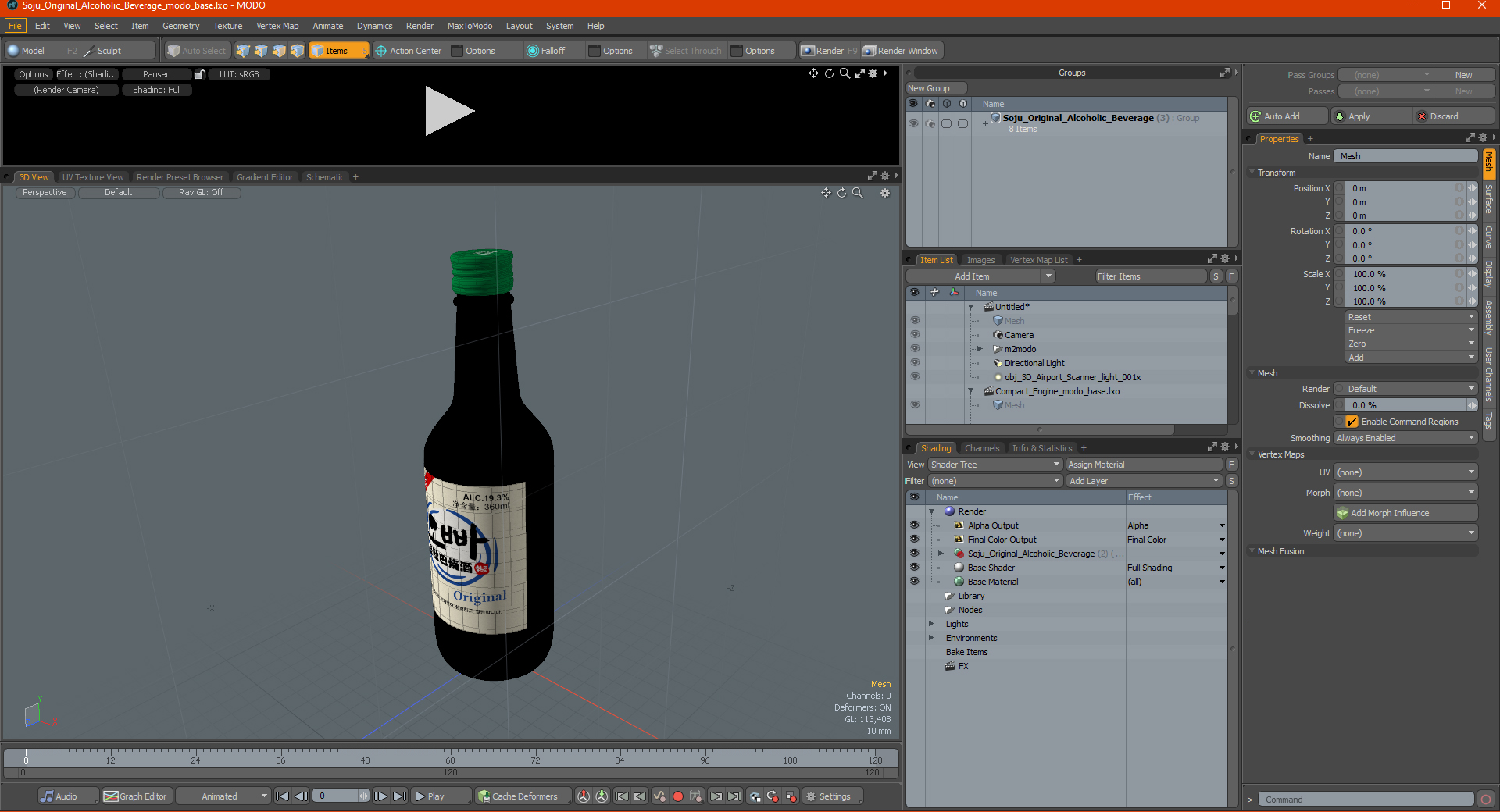Toggle visibility of Base Material
Viewport: 1500px width, 812px height.
click(x=915, y=582)
